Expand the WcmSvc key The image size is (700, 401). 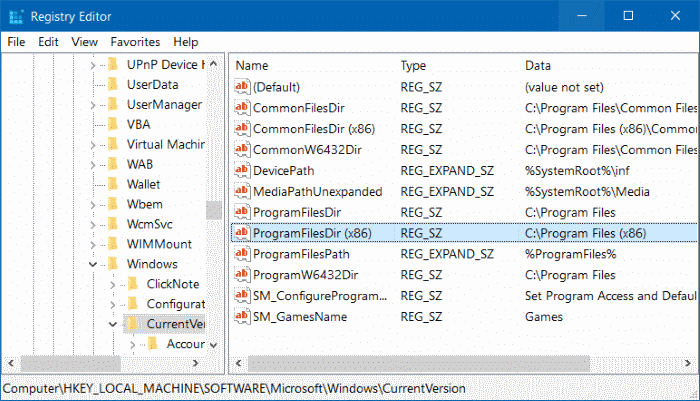coord(93,225)
